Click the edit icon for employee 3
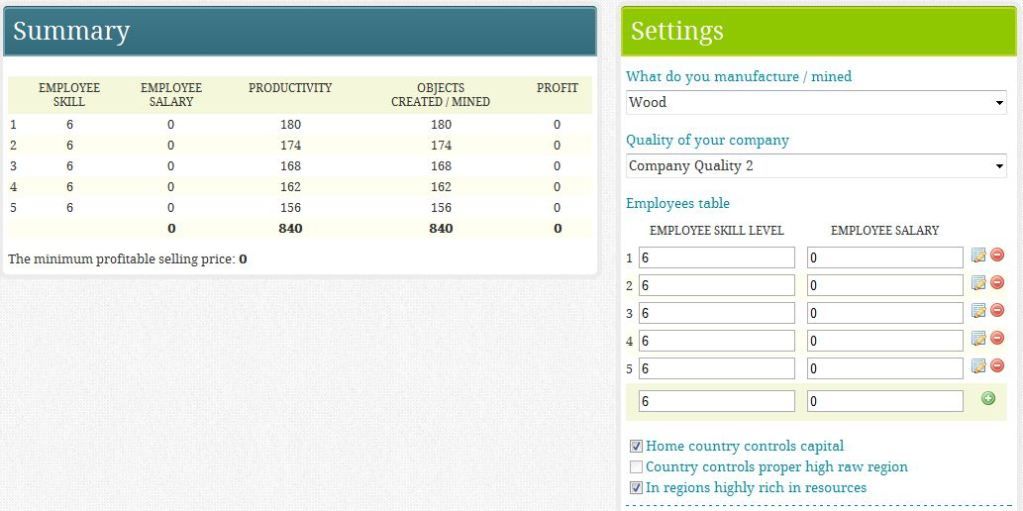 (978, 311)
